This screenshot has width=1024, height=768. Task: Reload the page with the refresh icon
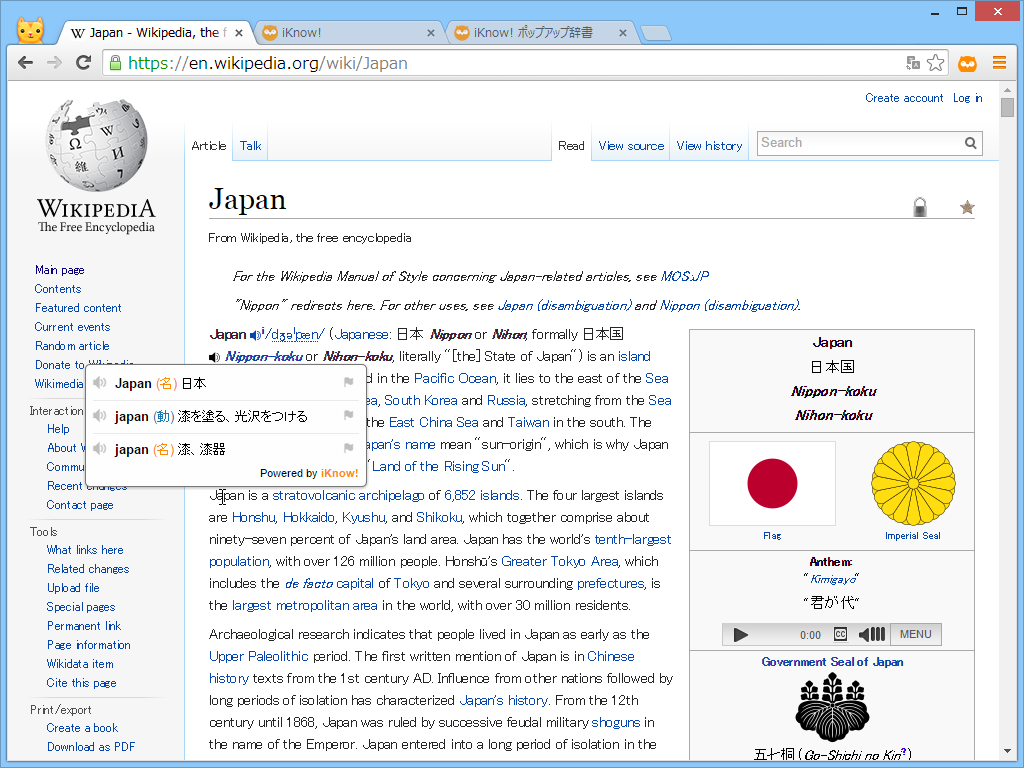(84, 63)
